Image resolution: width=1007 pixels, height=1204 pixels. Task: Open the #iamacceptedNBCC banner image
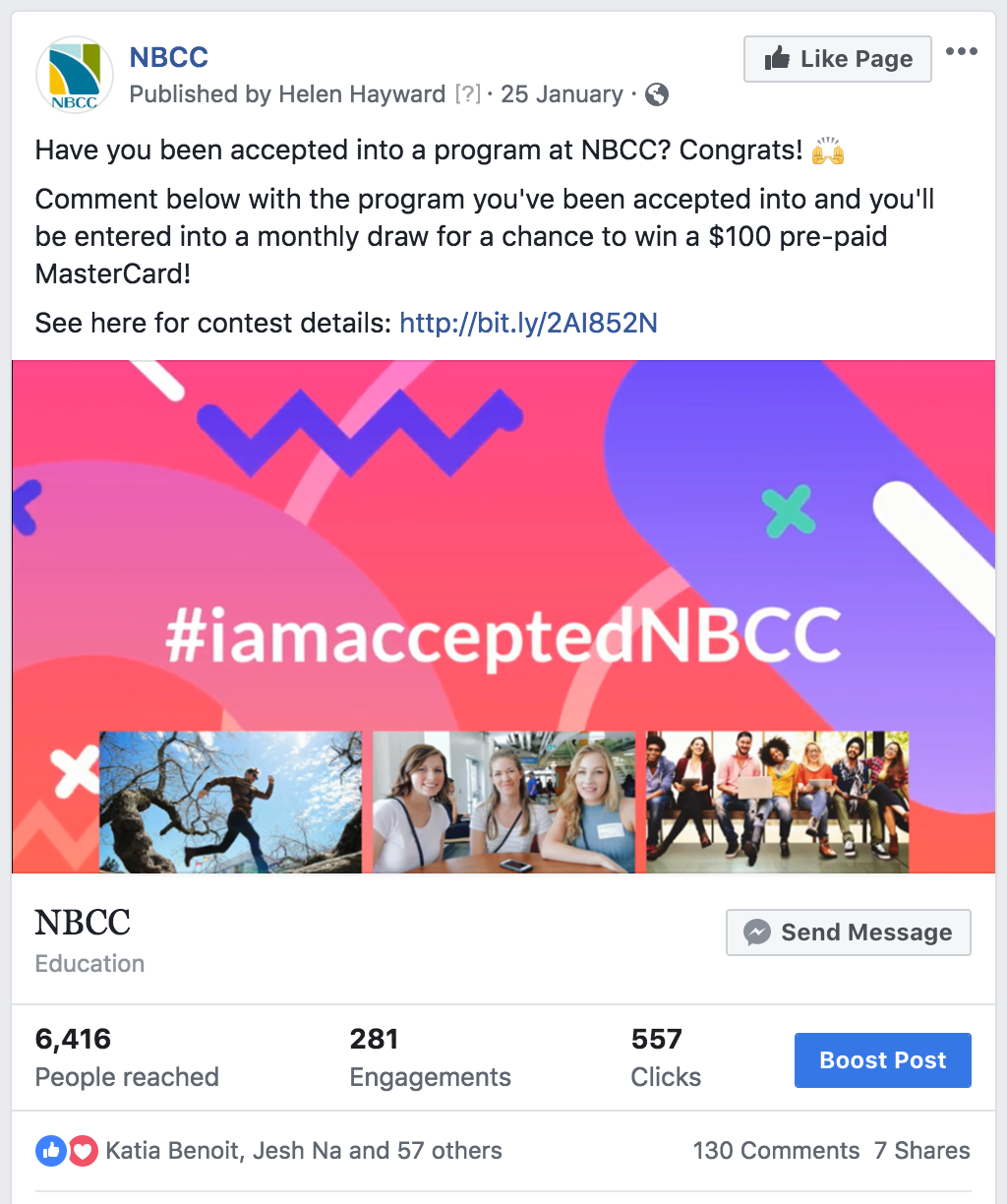click(503, 616)
